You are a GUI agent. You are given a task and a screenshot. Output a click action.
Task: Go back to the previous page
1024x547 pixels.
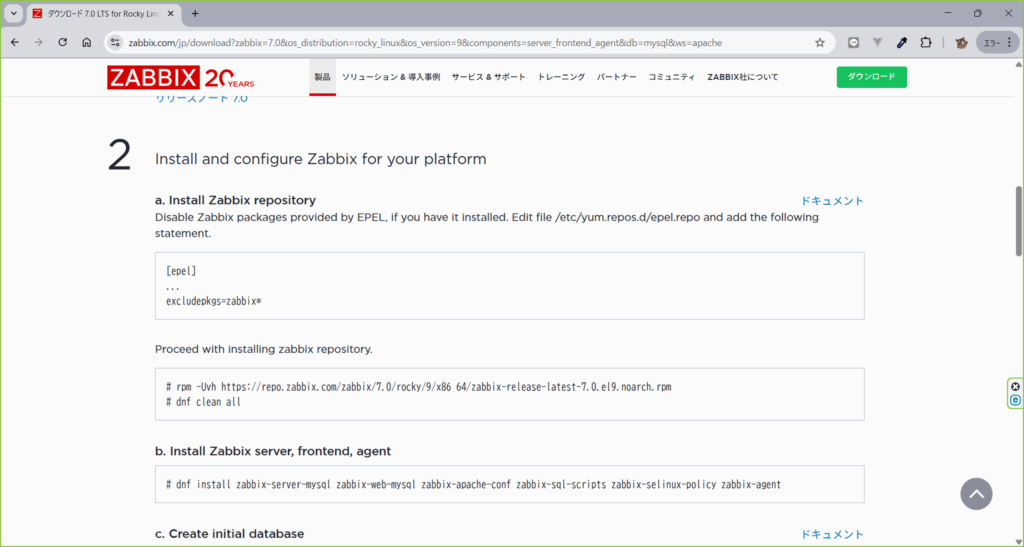(15, 42)
